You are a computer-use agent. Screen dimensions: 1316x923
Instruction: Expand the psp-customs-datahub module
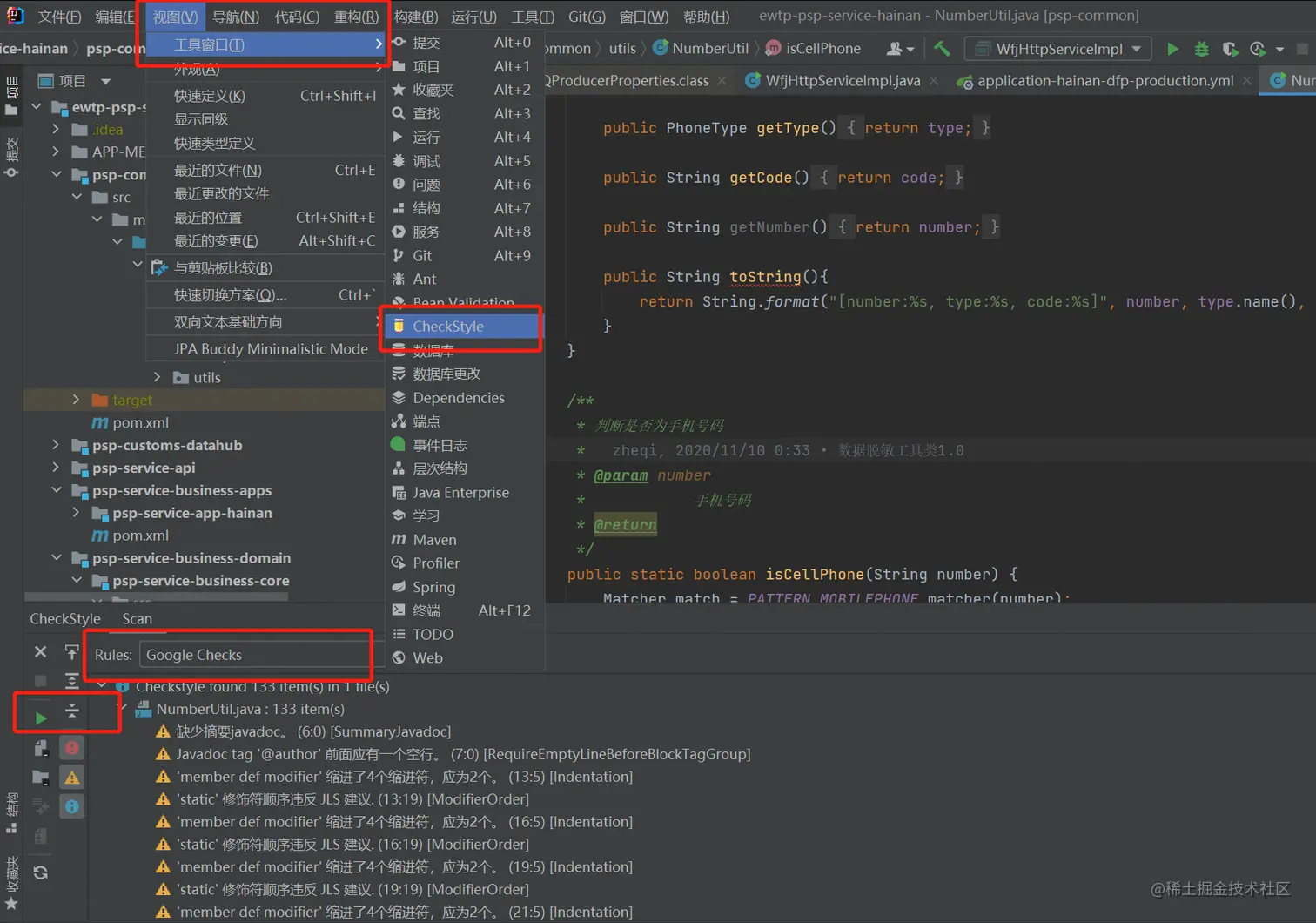56,445
